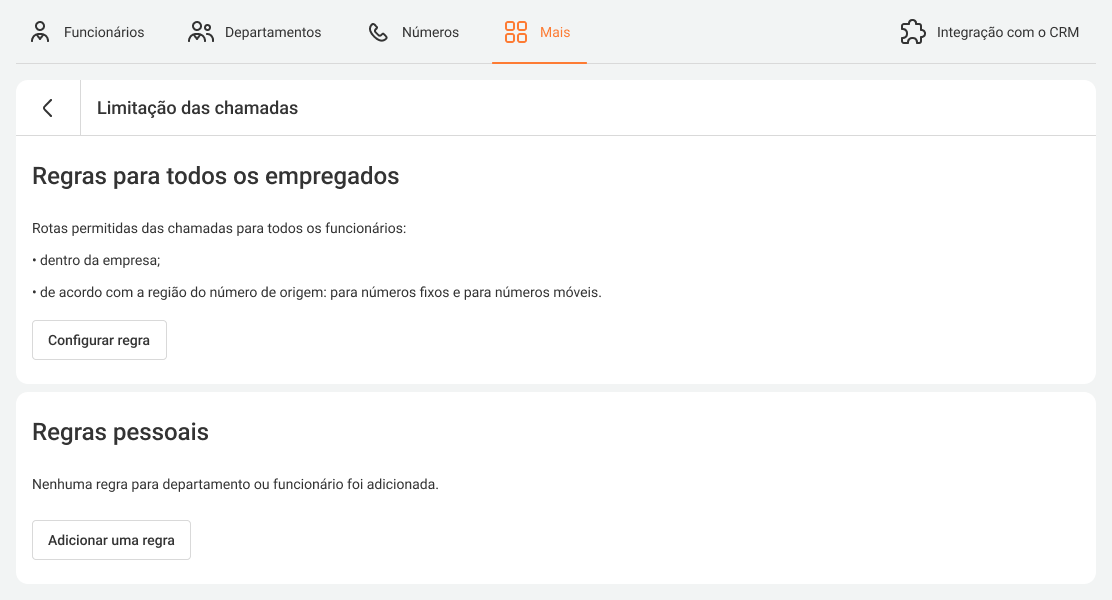The height and width of the screenshot is (600, 1112).
Task: Click the Limitação das chamadas page title
Action: 197,108
